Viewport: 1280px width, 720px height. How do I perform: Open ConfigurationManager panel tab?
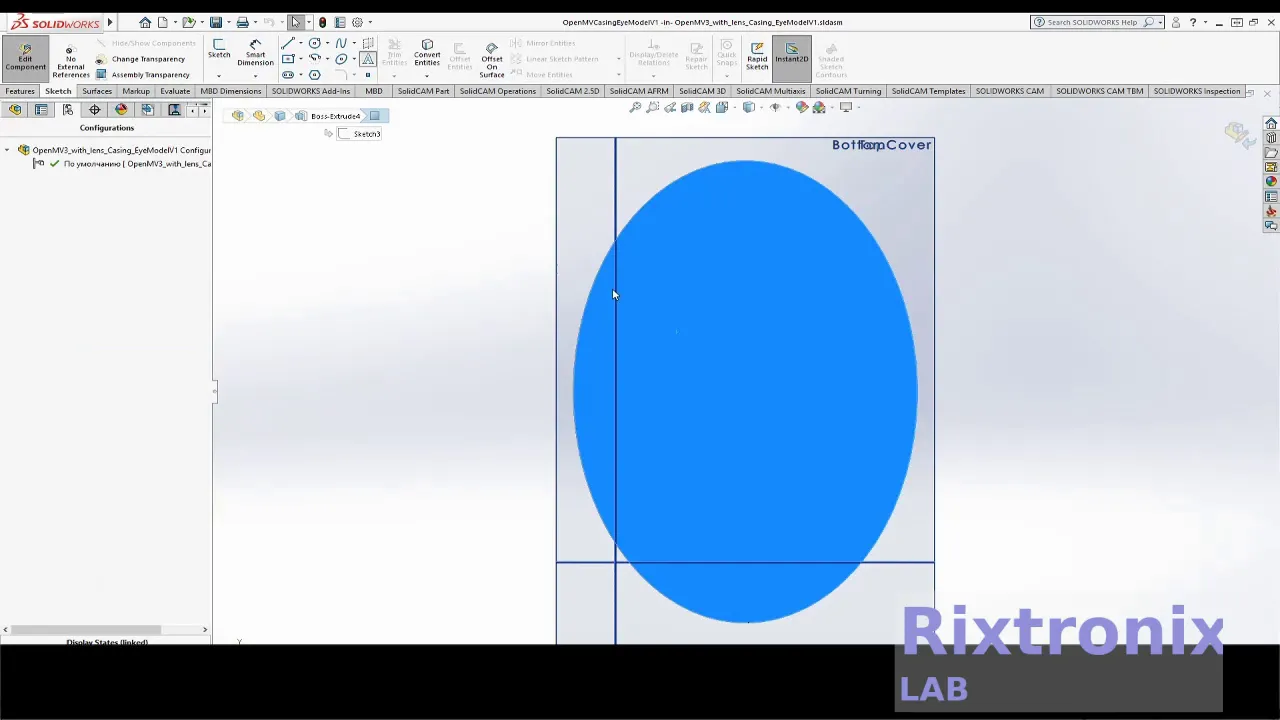tap(68, 110)
